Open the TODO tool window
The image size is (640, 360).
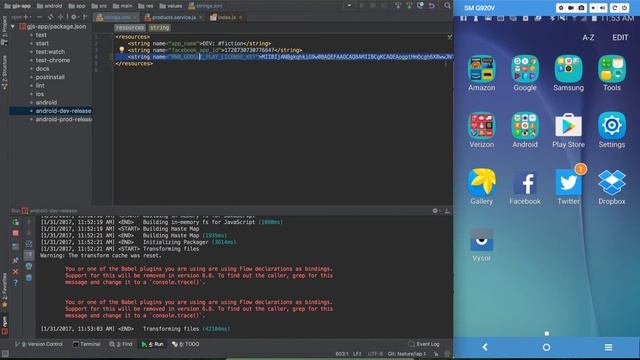click(x=186, y=344)
